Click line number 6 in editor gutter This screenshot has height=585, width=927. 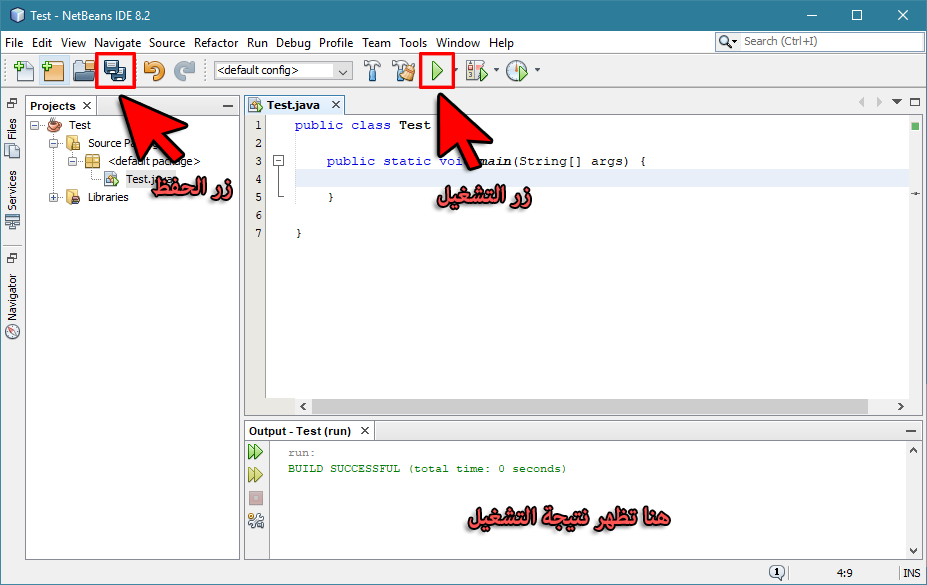click(x=258, y=215)
